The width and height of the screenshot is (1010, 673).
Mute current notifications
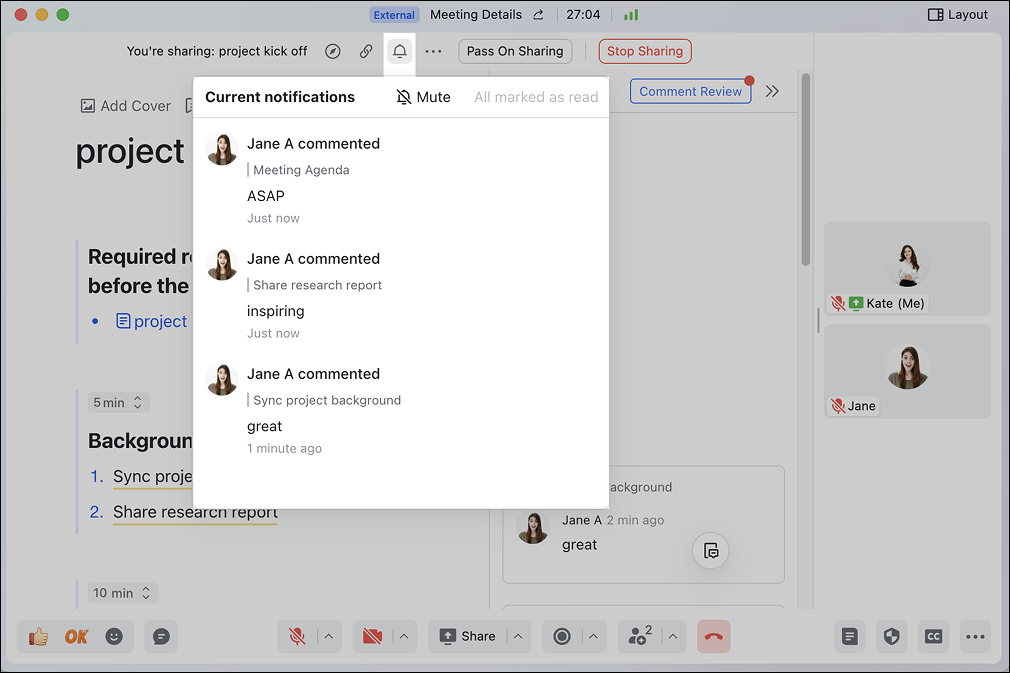click(423, 97)
